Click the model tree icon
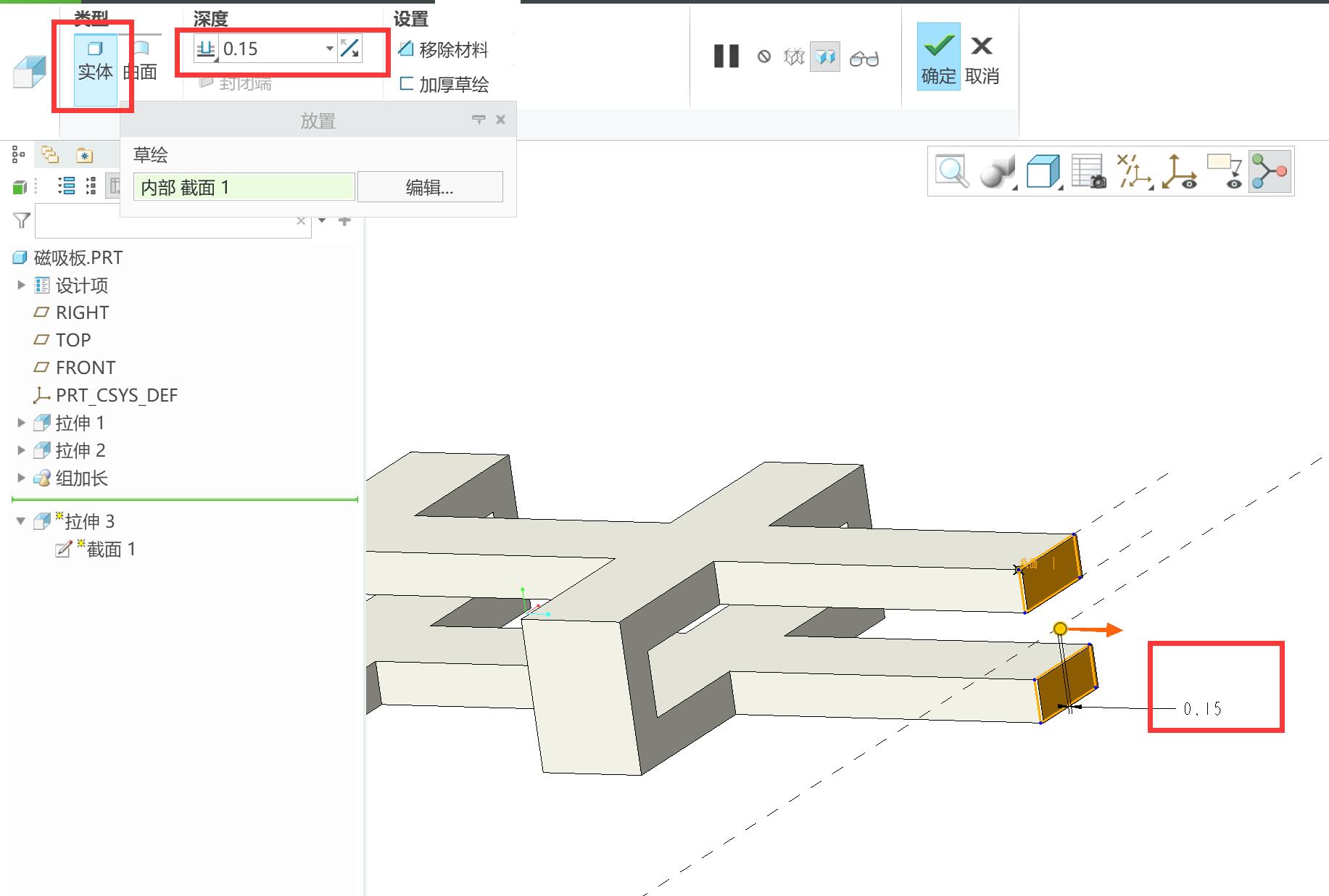 (19, 154)
